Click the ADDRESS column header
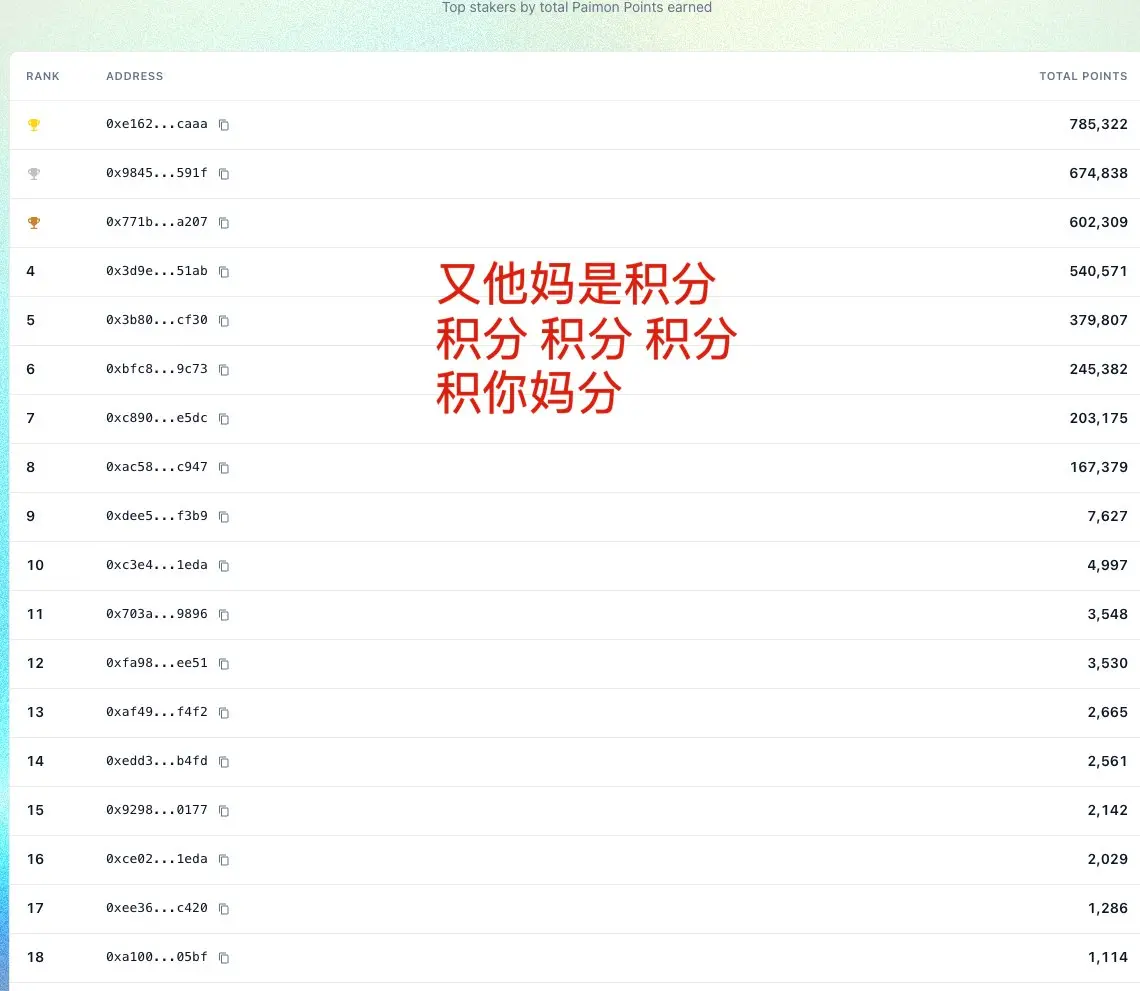Screen dimensions: 1140x991 pyautogui.click(x=135, y=76)
